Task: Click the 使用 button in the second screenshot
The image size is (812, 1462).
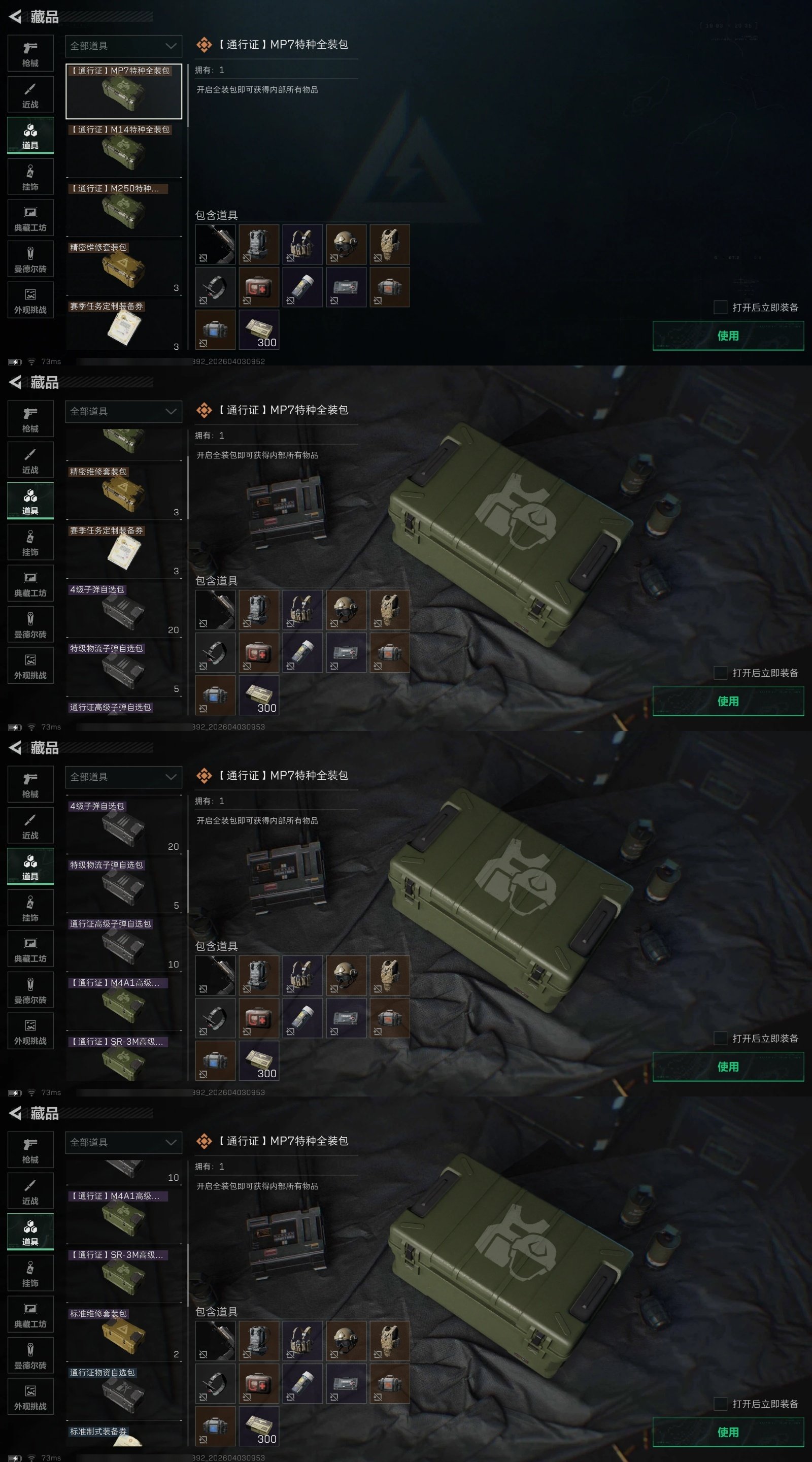Action: coord(728,701)
